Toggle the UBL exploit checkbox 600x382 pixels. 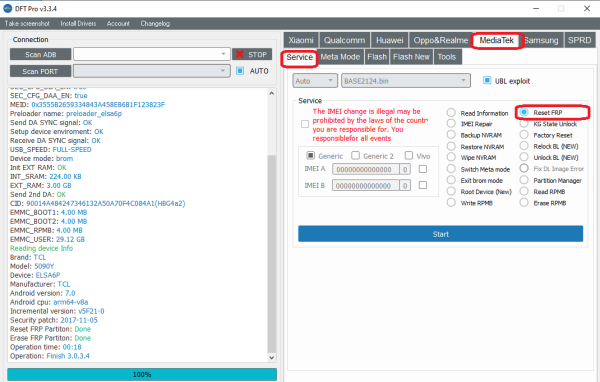point(487,81)
